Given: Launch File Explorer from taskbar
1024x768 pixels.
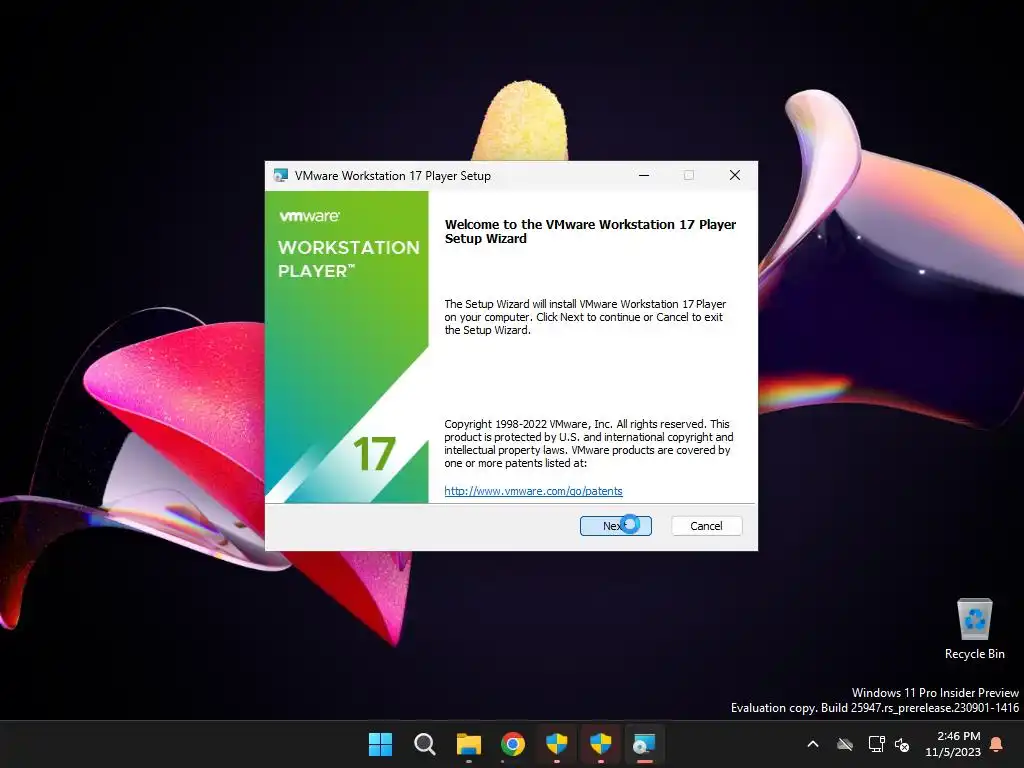Looking at the screenshot, I should pyautogui.click(x=468, y=744).
